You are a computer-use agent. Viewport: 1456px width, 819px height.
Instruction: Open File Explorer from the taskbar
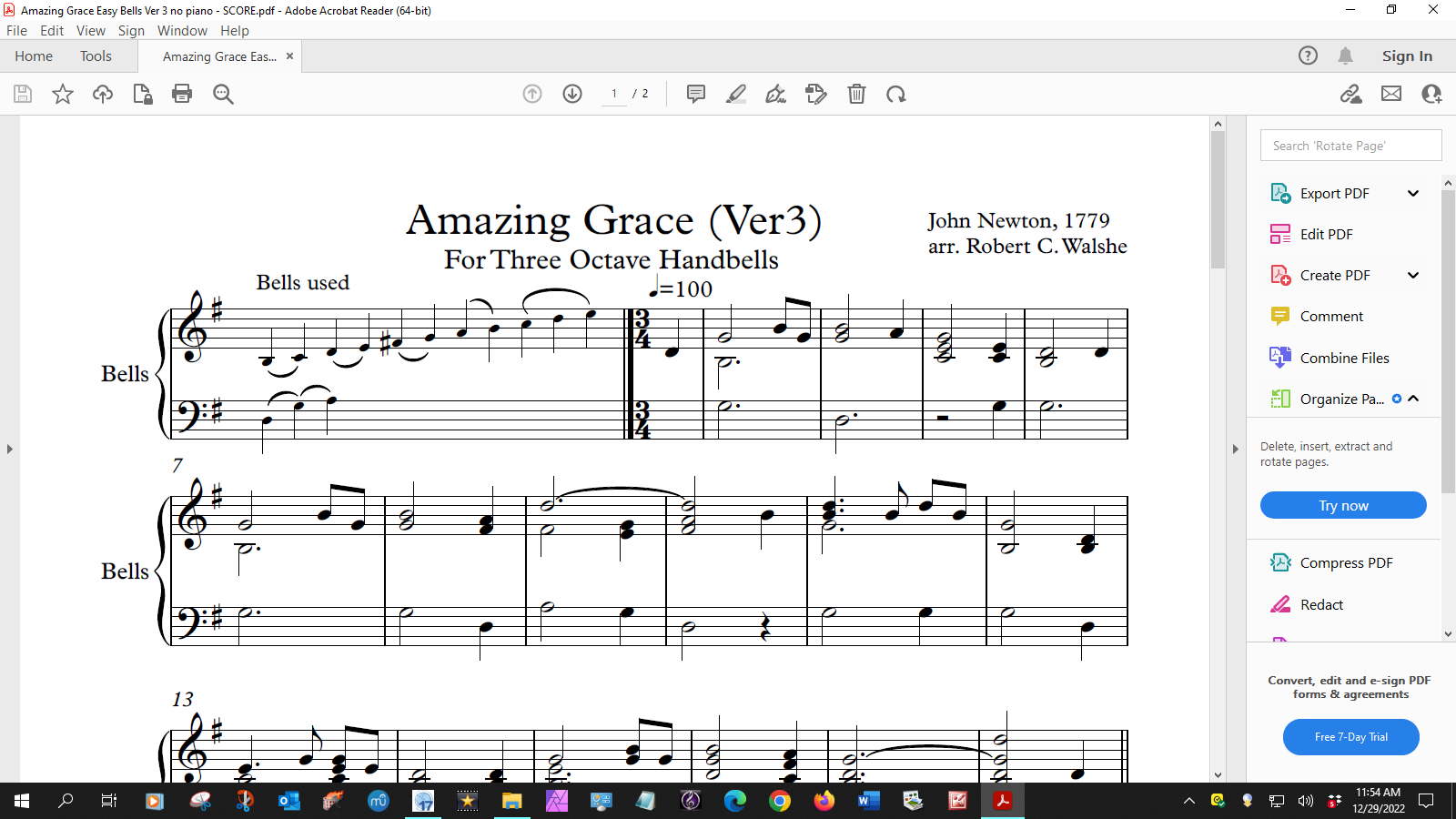[x=512, y=801]
